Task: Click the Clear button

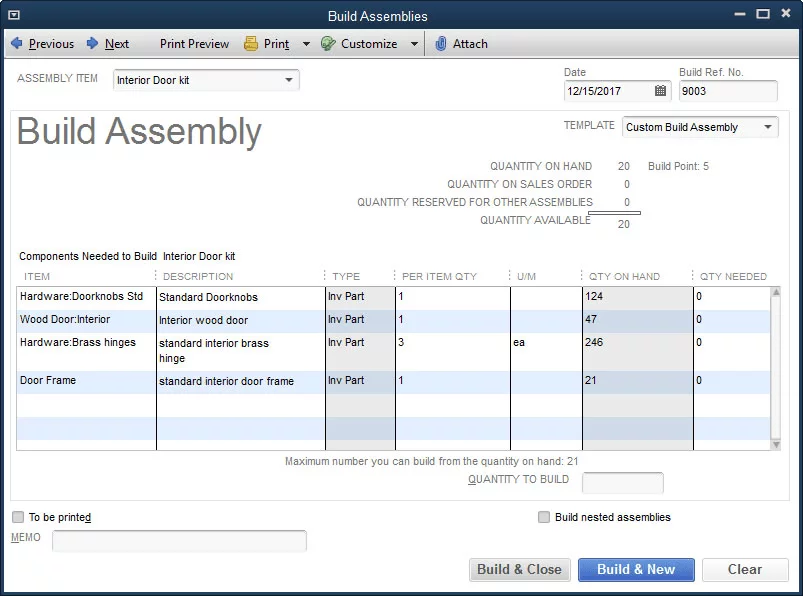Action: pos(745,569)
